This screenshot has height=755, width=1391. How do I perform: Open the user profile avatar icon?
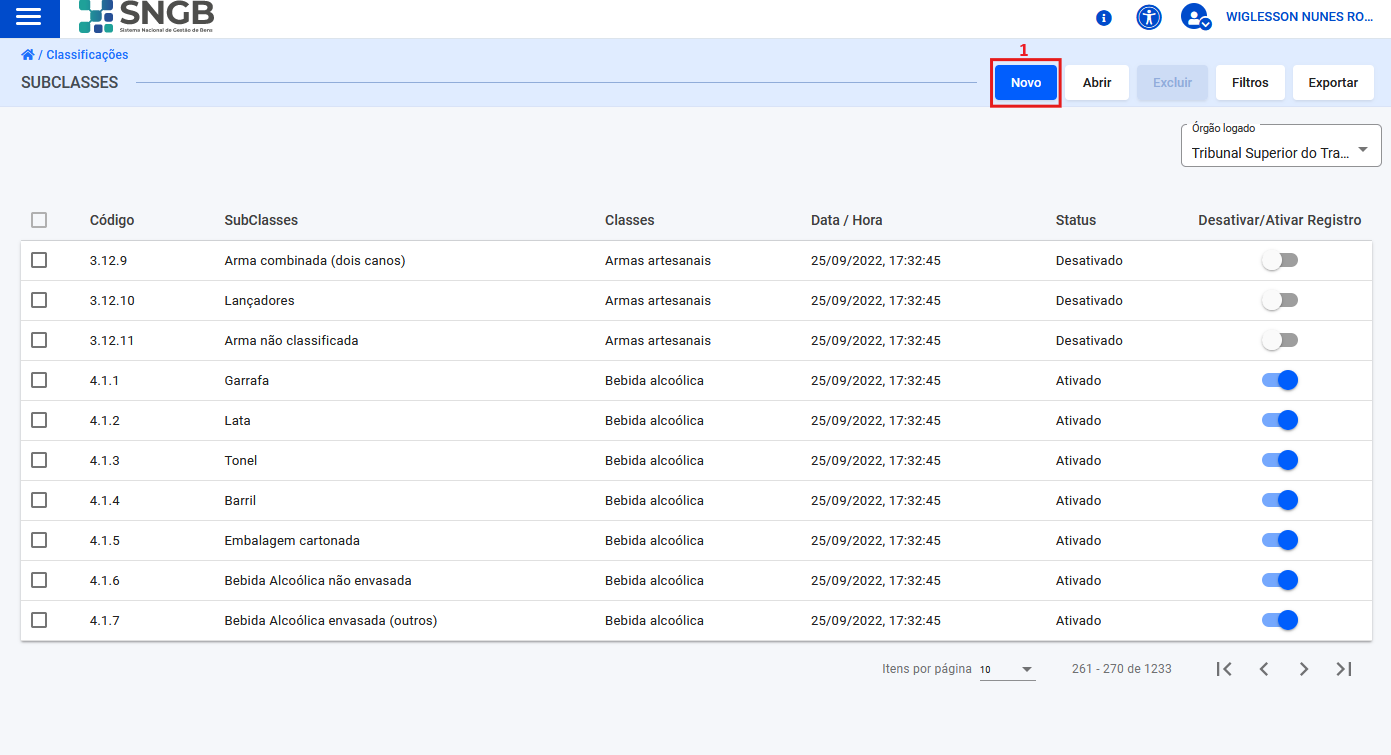coord(1196,17)
